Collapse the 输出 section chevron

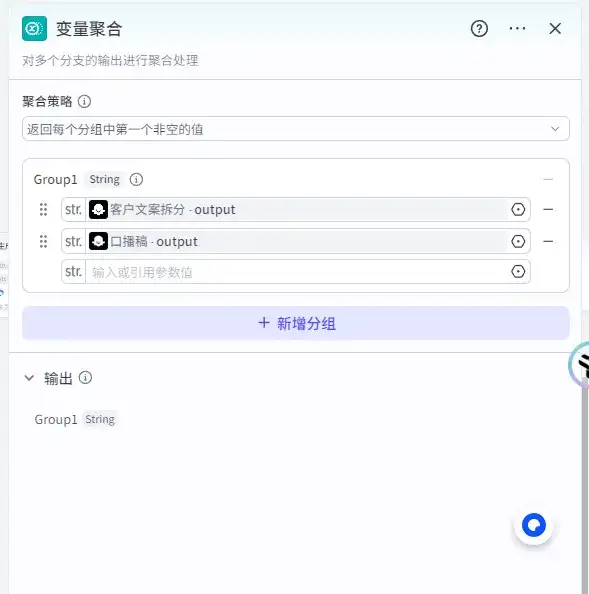pyautogui.click(x=29, y=378)
